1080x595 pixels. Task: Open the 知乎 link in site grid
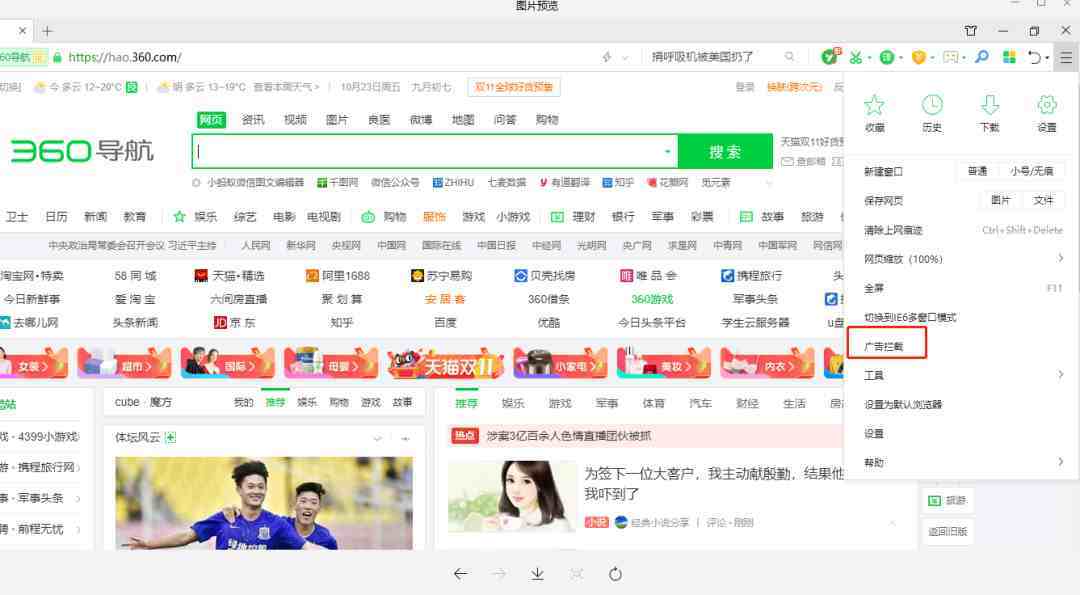coord(341,322)
